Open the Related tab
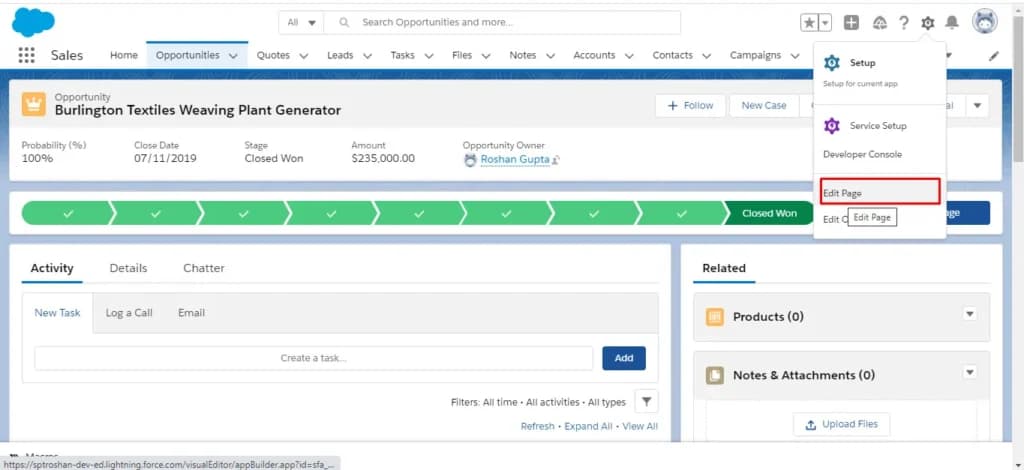Viewport: 1024px width, 470px height. pyautogui.click(x=724, y=268)
